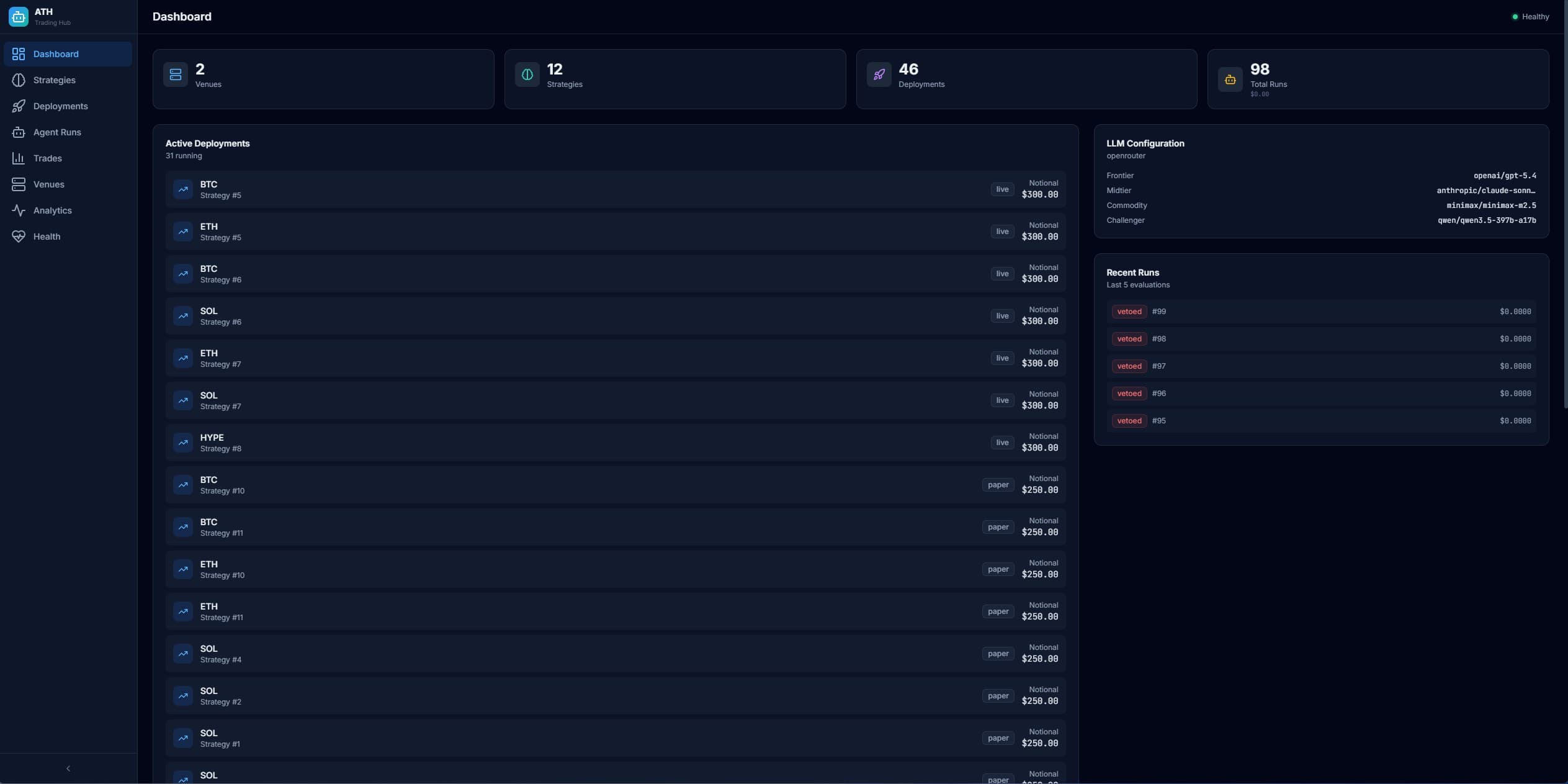Screen dimensions: 1568x784
Task: Click the ATH Trading Hub logo
Action: pos(17,16)
